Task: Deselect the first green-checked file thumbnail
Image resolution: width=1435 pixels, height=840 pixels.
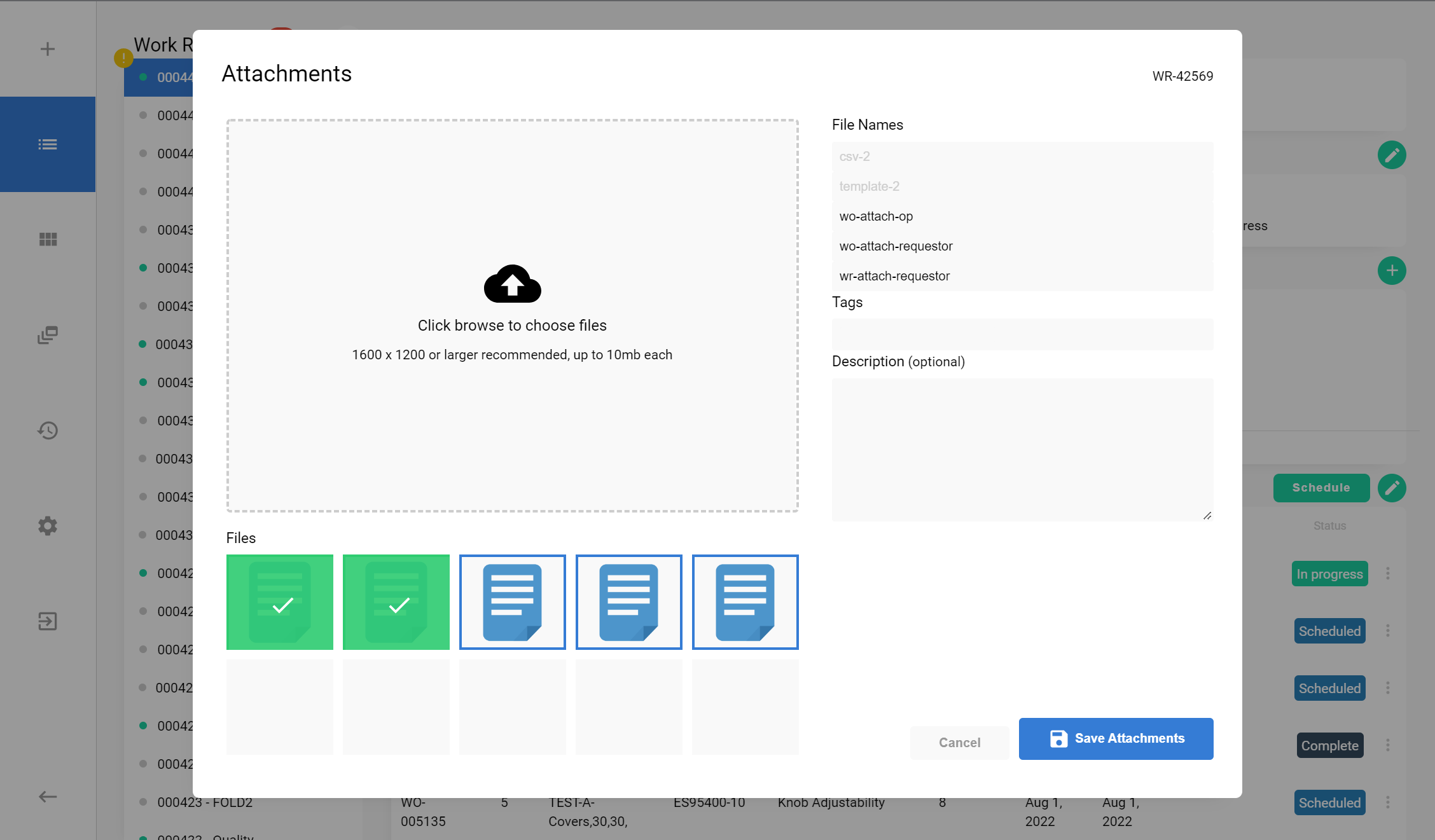Action: click(279, 602)
